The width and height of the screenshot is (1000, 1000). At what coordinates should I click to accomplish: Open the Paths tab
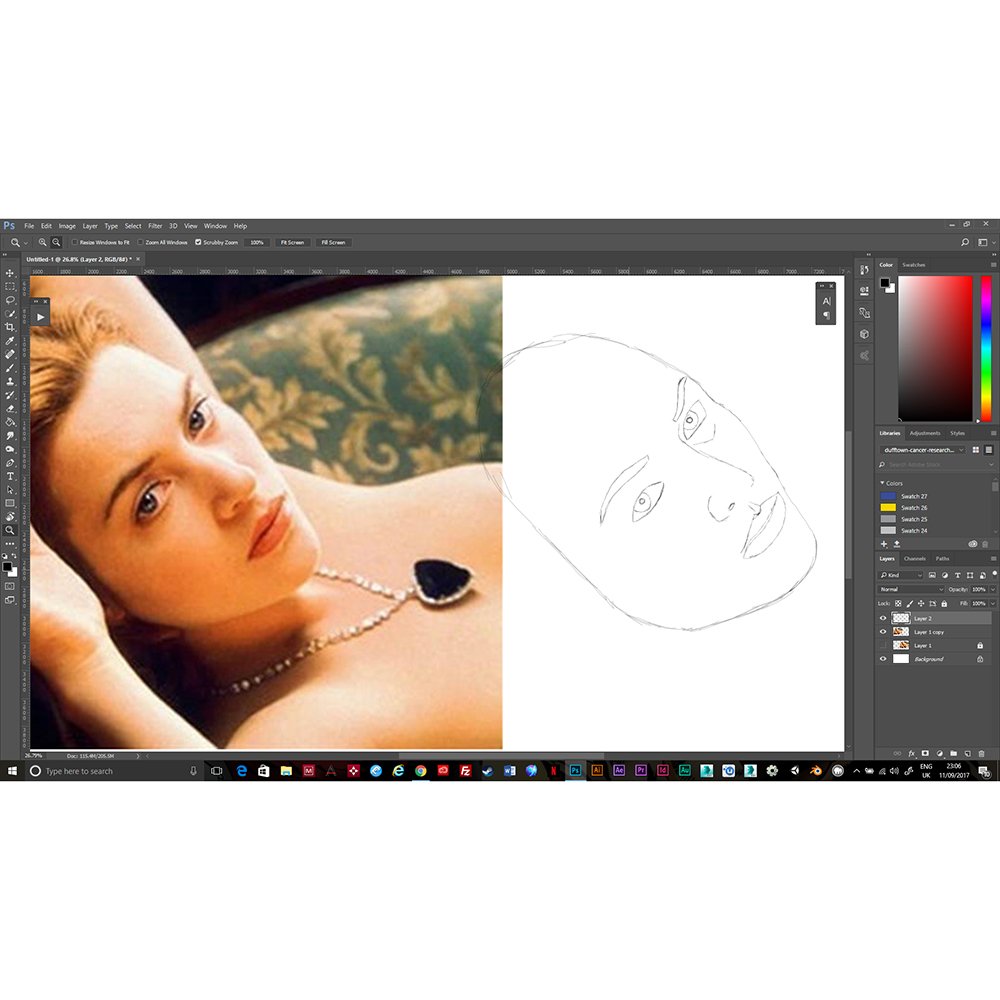[943, 559]
